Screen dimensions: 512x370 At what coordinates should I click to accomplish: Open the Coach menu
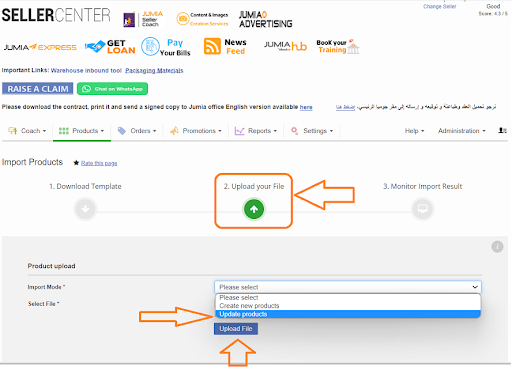27,131
